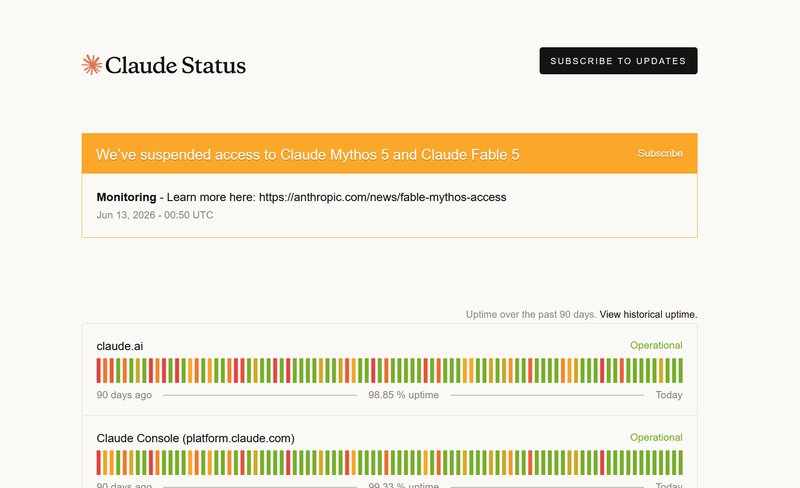800x488 pixels.
Task: Click last green bar in Claude Console chart
Action: click(x=681, y=462)
